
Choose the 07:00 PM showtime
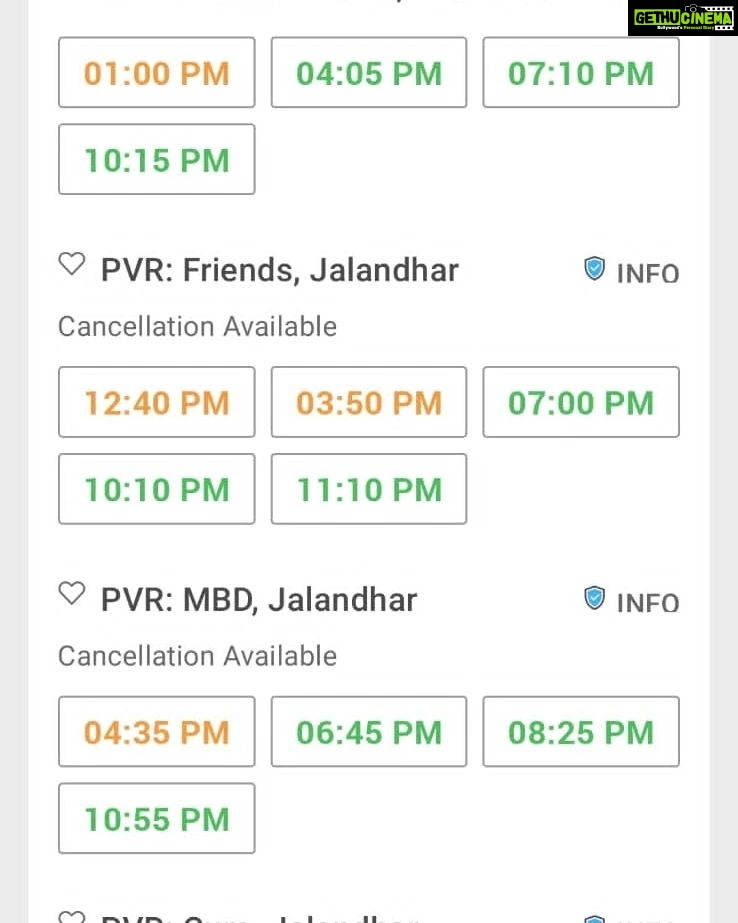click(581, 402)
